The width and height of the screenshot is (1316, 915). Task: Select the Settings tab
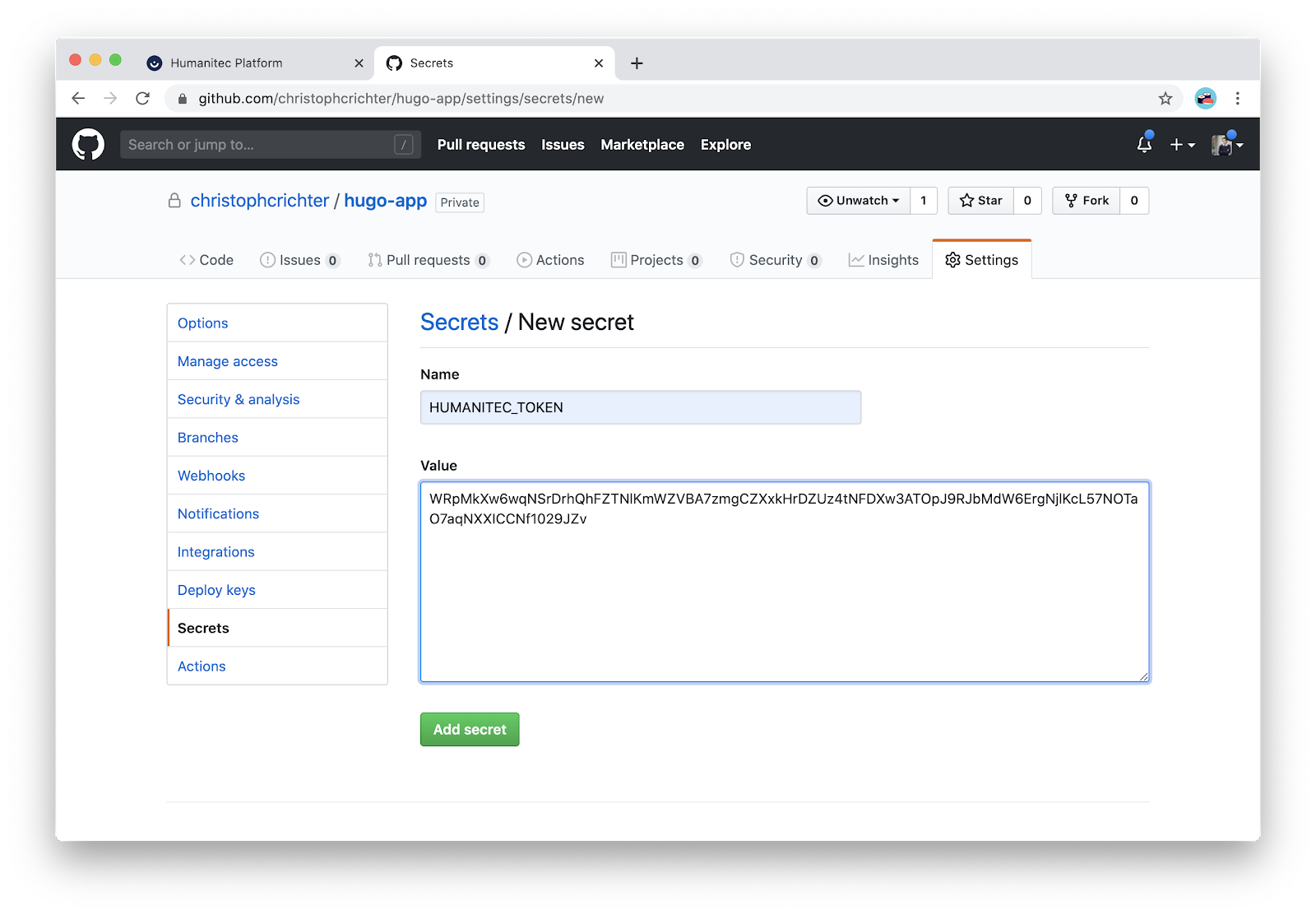982,260
